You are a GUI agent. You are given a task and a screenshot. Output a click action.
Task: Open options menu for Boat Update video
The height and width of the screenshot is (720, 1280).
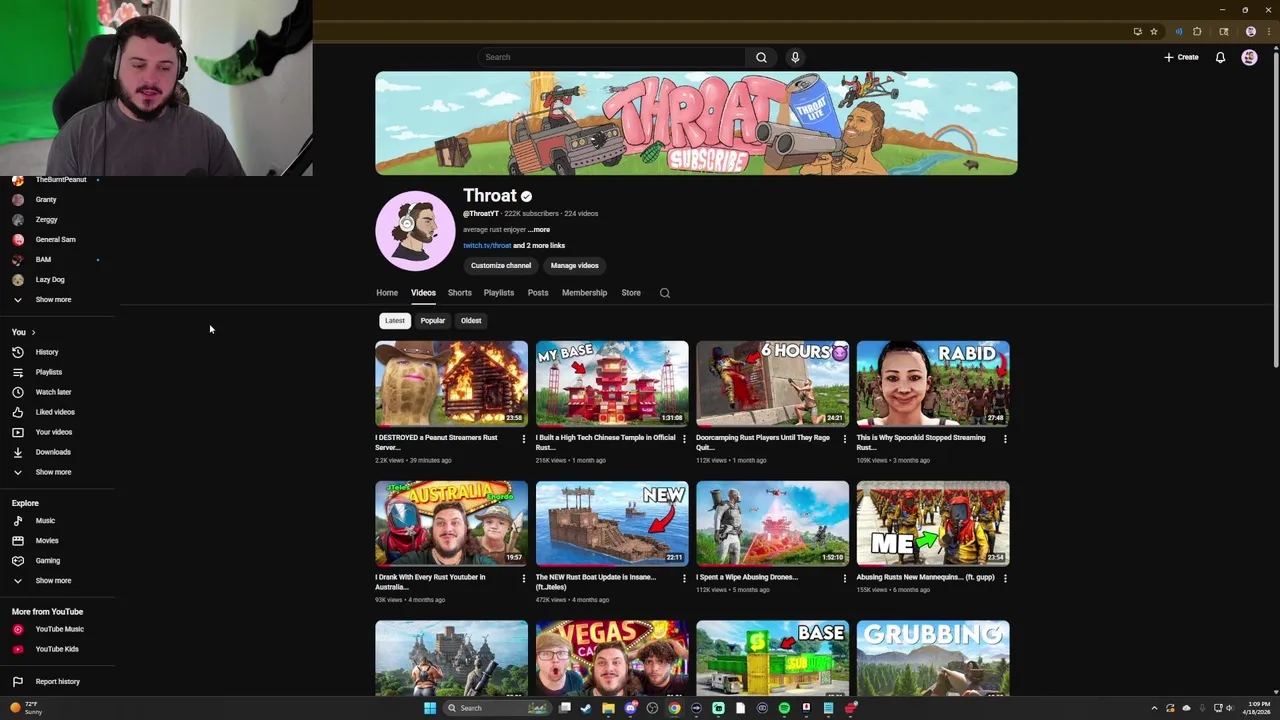coord(684,578)
